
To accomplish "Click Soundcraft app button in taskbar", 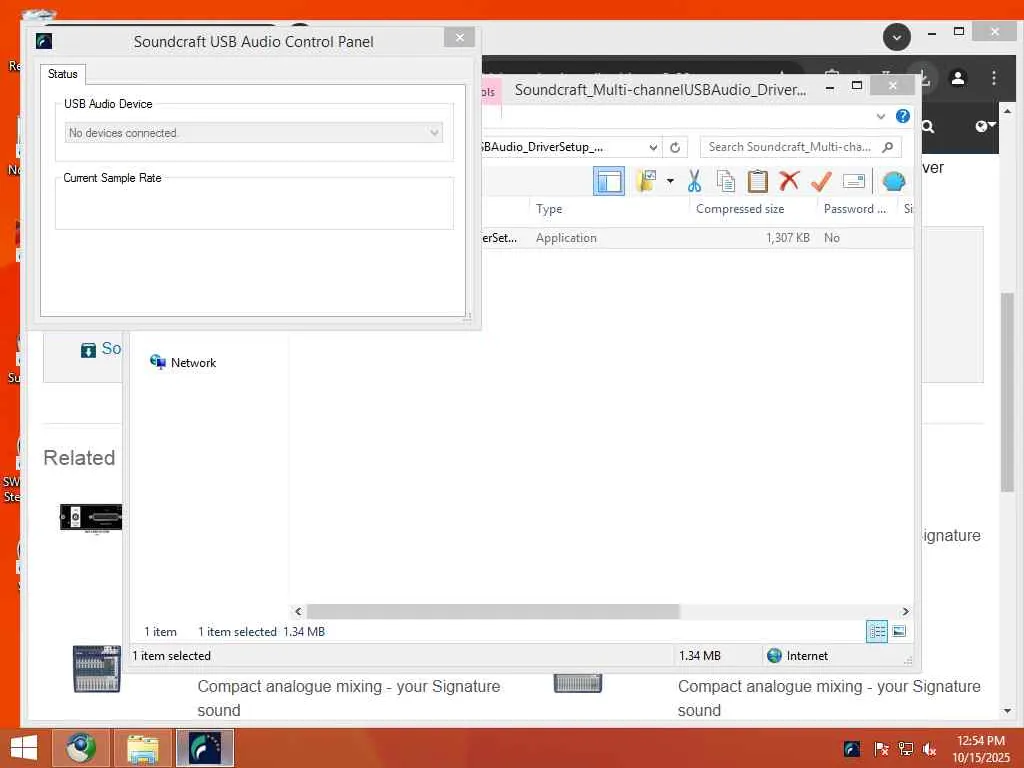I will point(204,748).
